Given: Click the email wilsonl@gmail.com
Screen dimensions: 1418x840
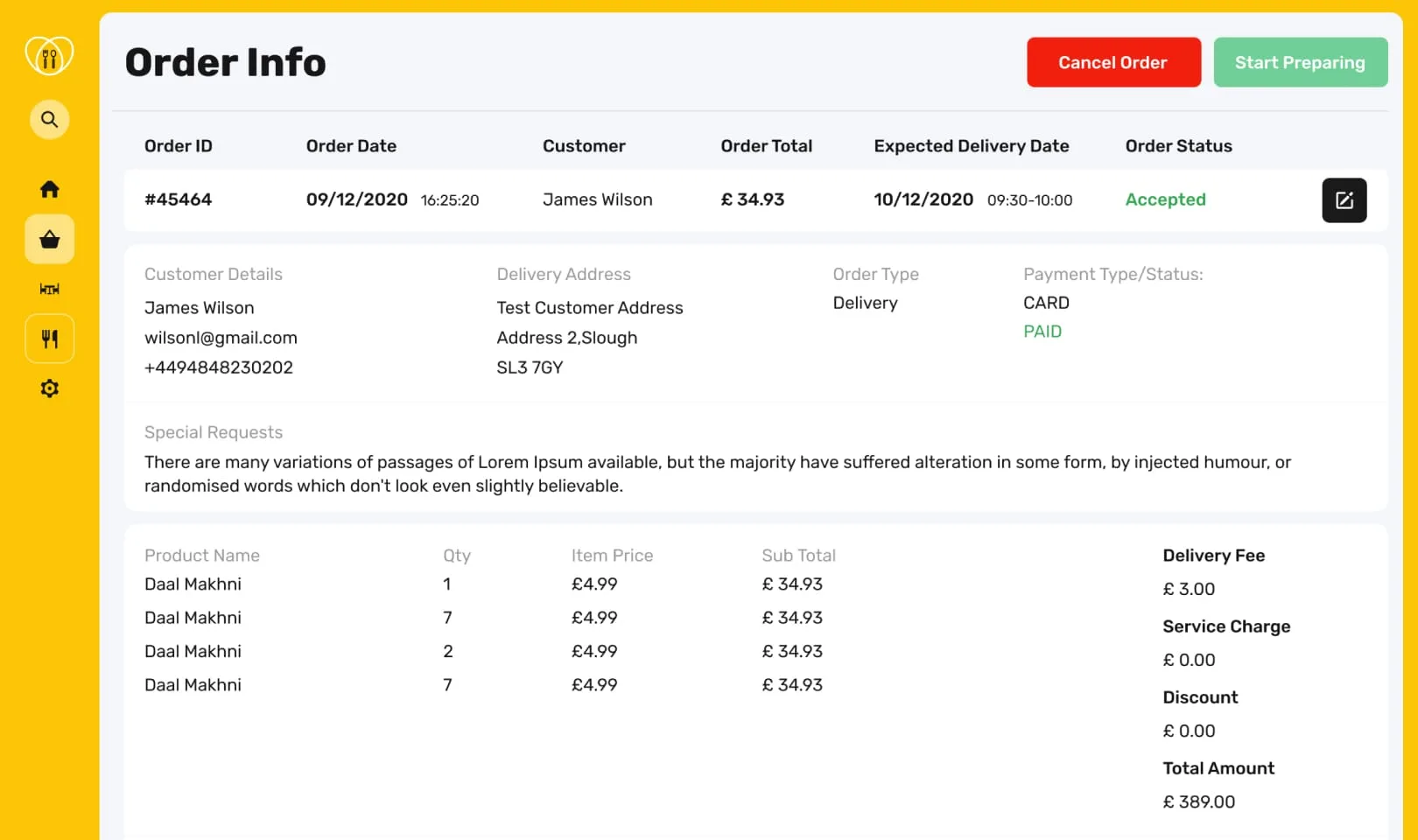Looking at the screenshot, I should pos(221,338).
